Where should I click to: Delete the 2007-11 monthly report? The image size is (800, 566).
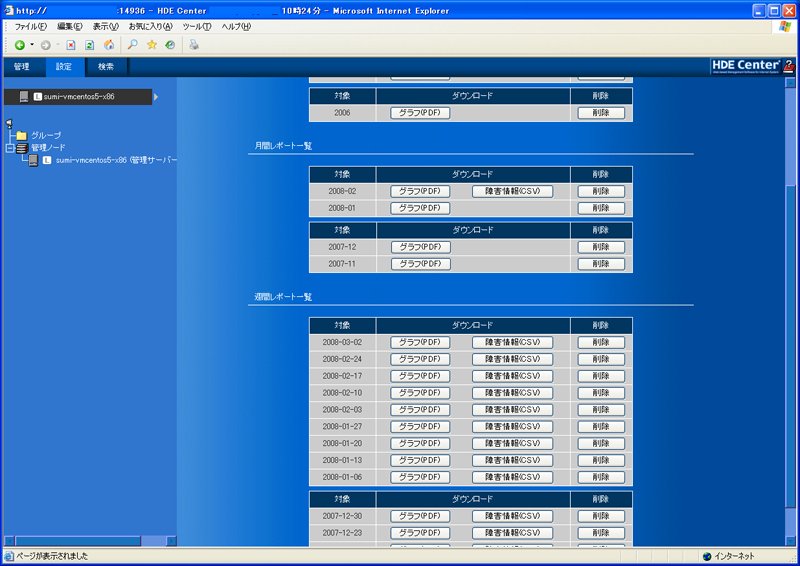point(601,264)
